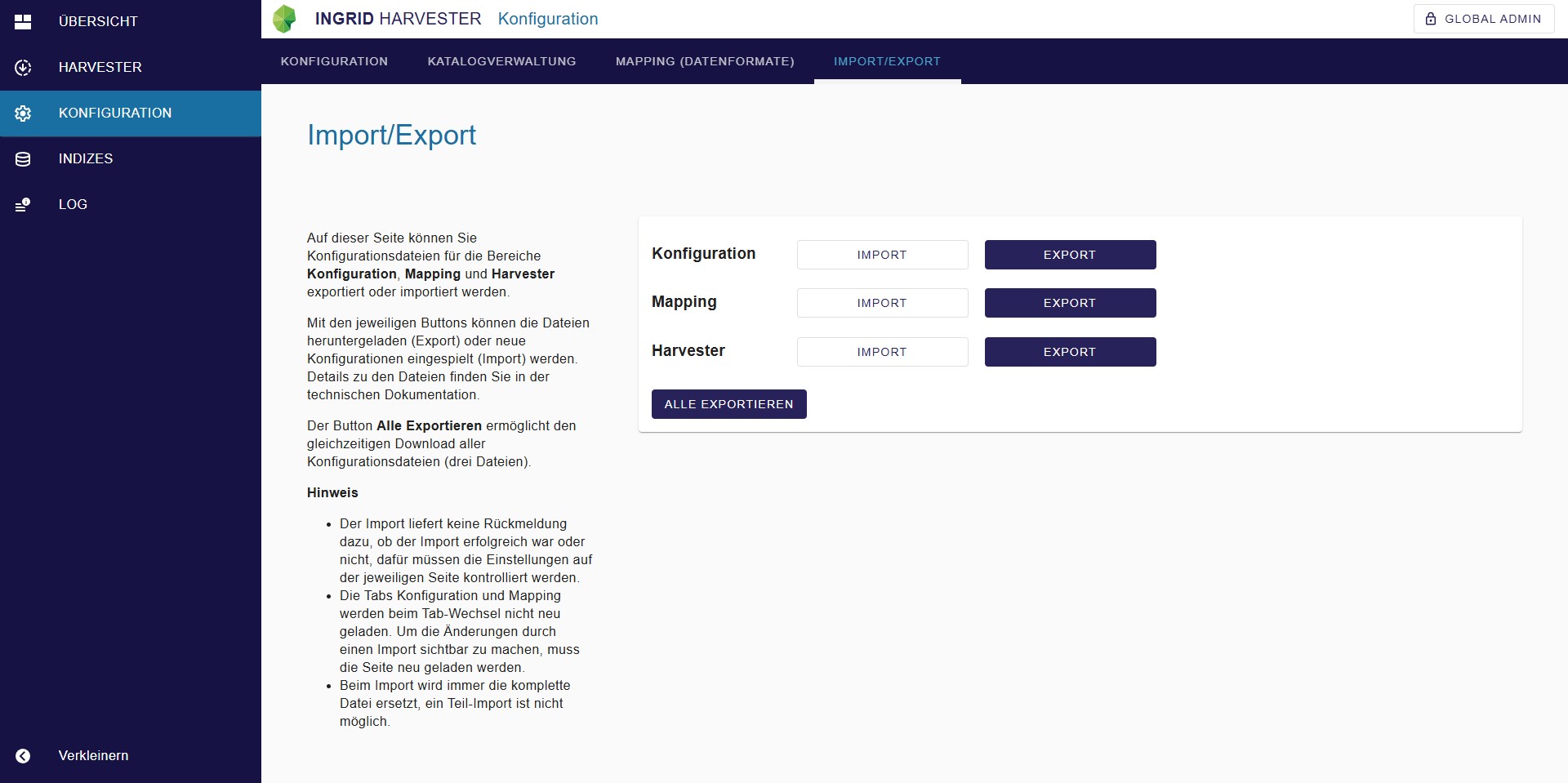This screenshot has height=783, width=1568.
Task: Select the Konfiguration tab in top bar
Action: [334, 61]
